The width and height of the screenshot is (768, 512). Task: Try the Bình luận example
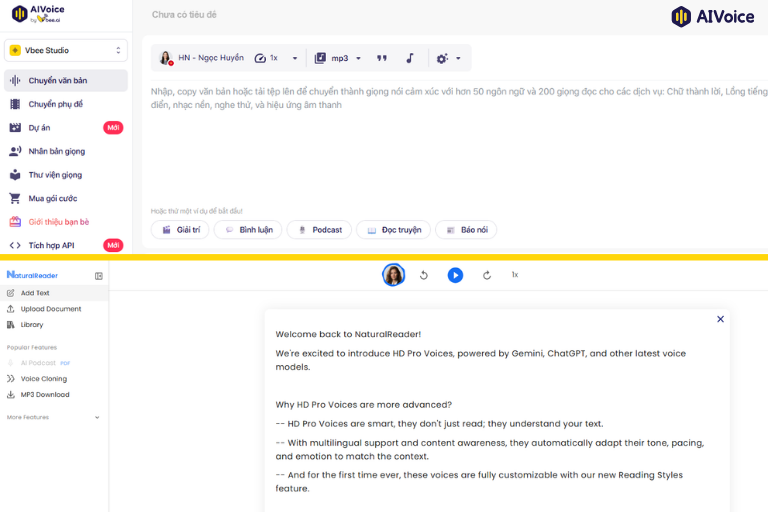pyautogui.click(x=248, y=230)
